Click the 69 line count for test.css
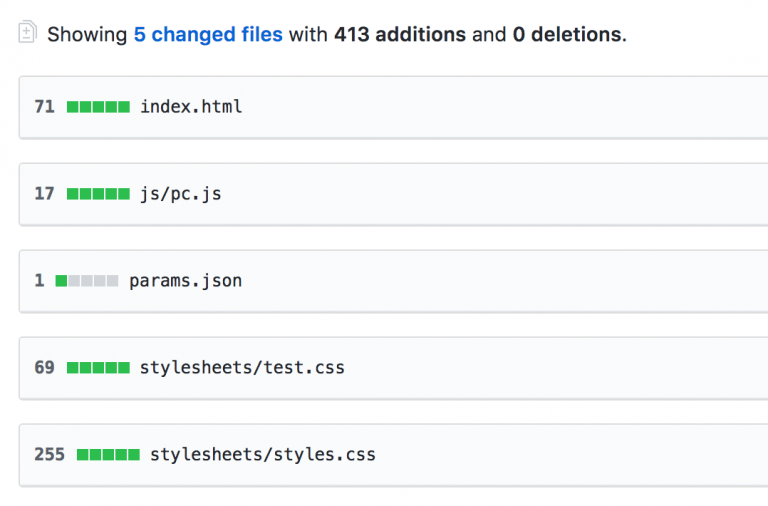The width and height of the screenshot is (768, 506). 44,367
